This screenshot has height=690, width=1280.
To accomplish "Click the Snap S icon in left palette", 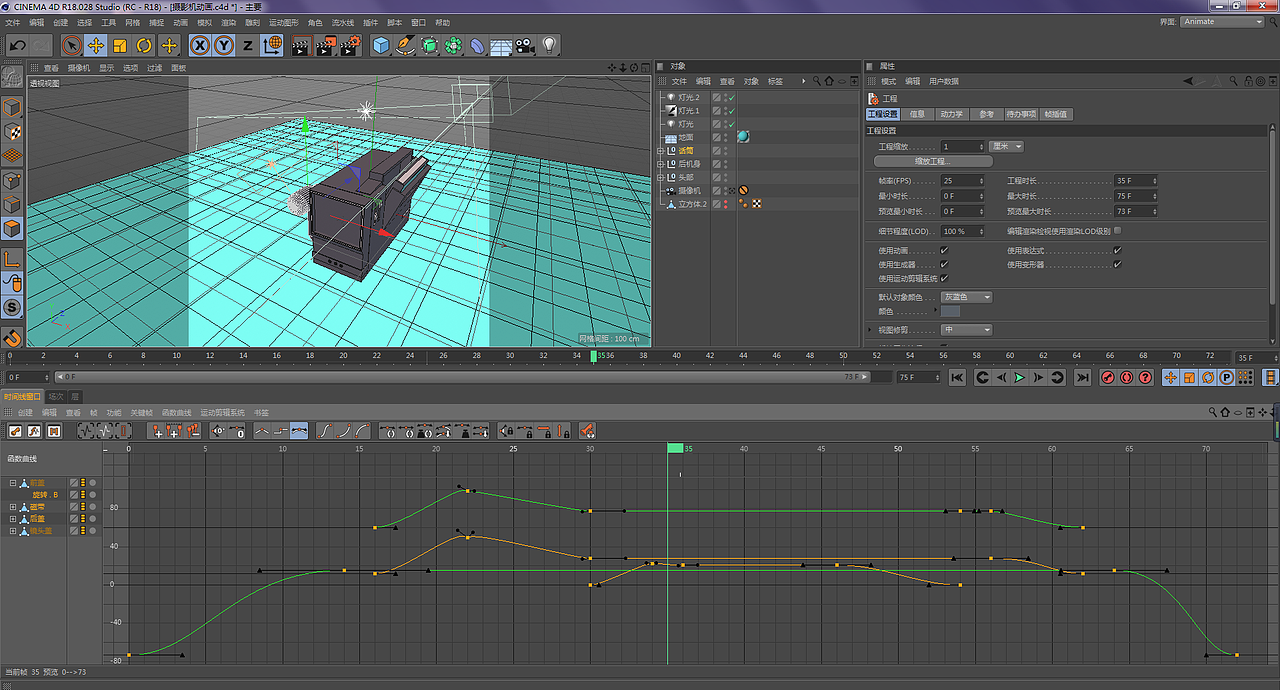I will (x=12, y=307).
